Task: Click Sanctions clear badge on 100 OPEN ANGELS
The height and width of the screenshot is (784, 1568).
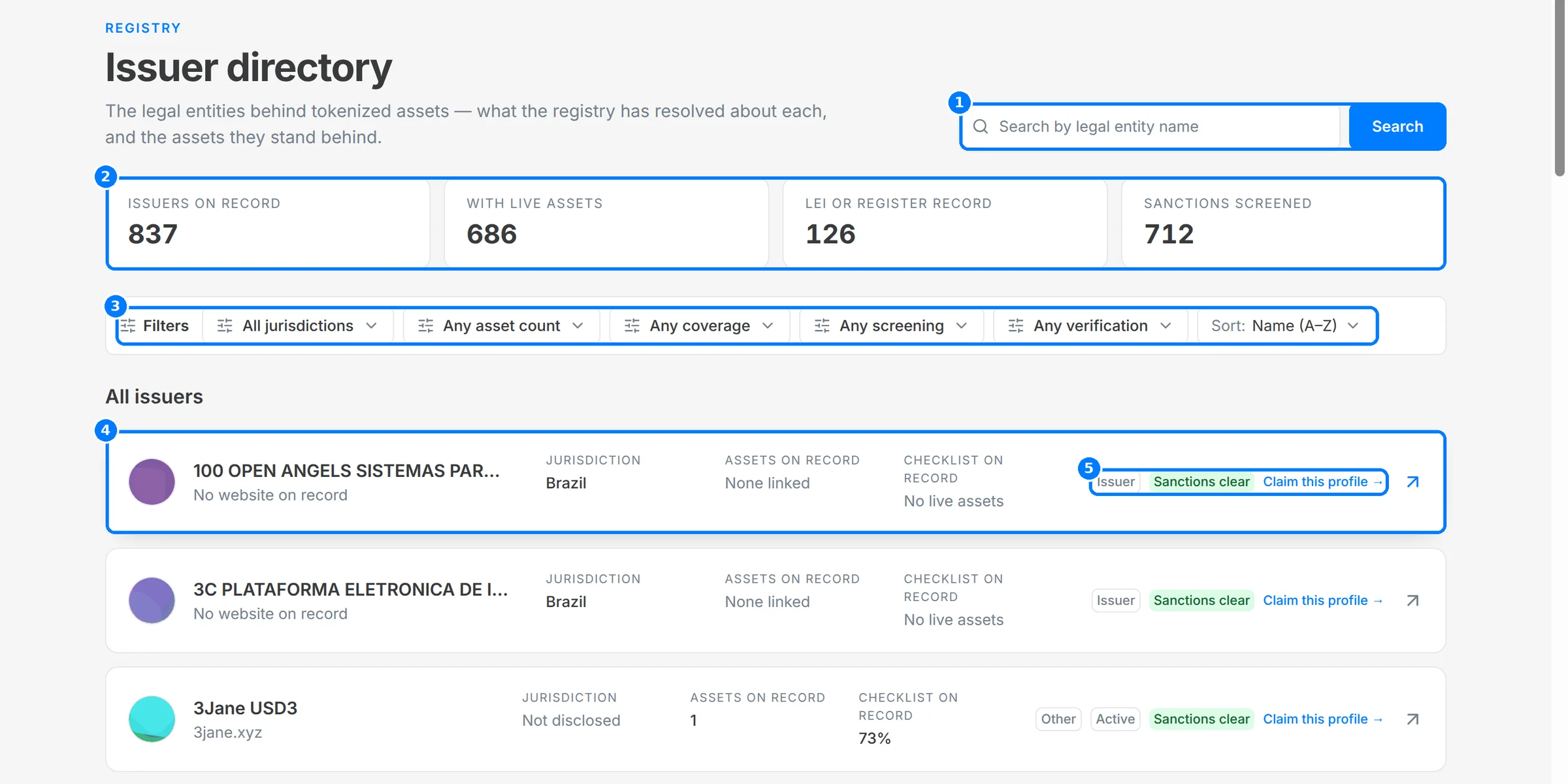Action: (1201, 482)
